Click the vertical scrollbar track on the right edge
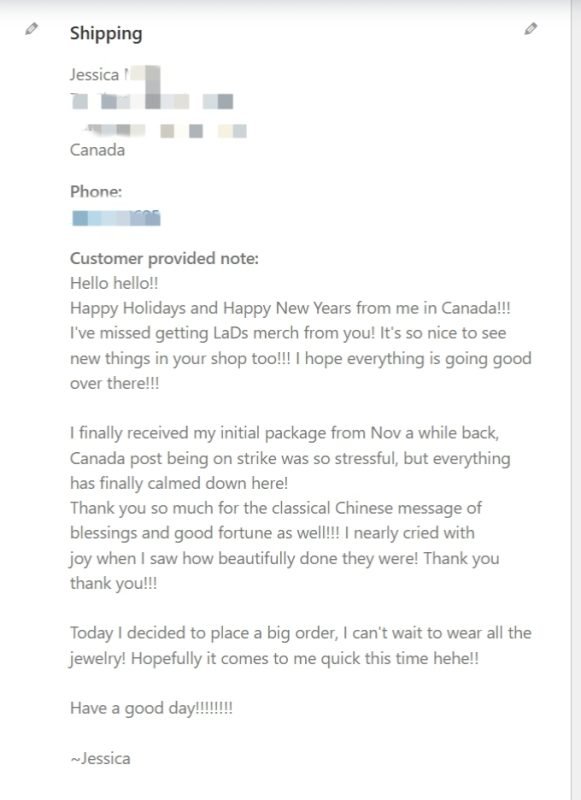Viewport: 581px width, 800px height. [576, 400]
